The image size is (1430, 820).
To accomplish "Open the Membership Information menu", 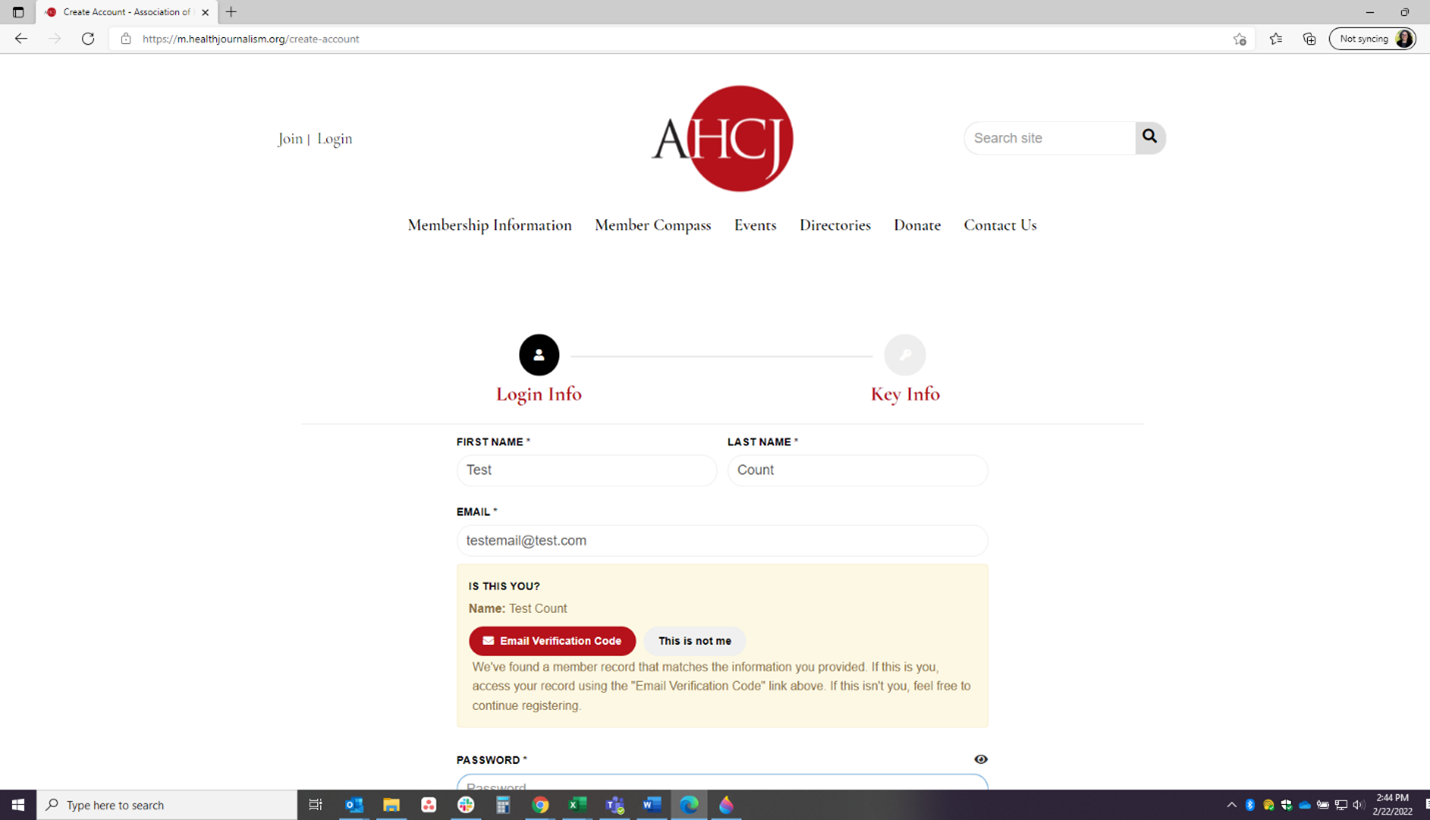I will pyautogui.click(x=489, y=225).
